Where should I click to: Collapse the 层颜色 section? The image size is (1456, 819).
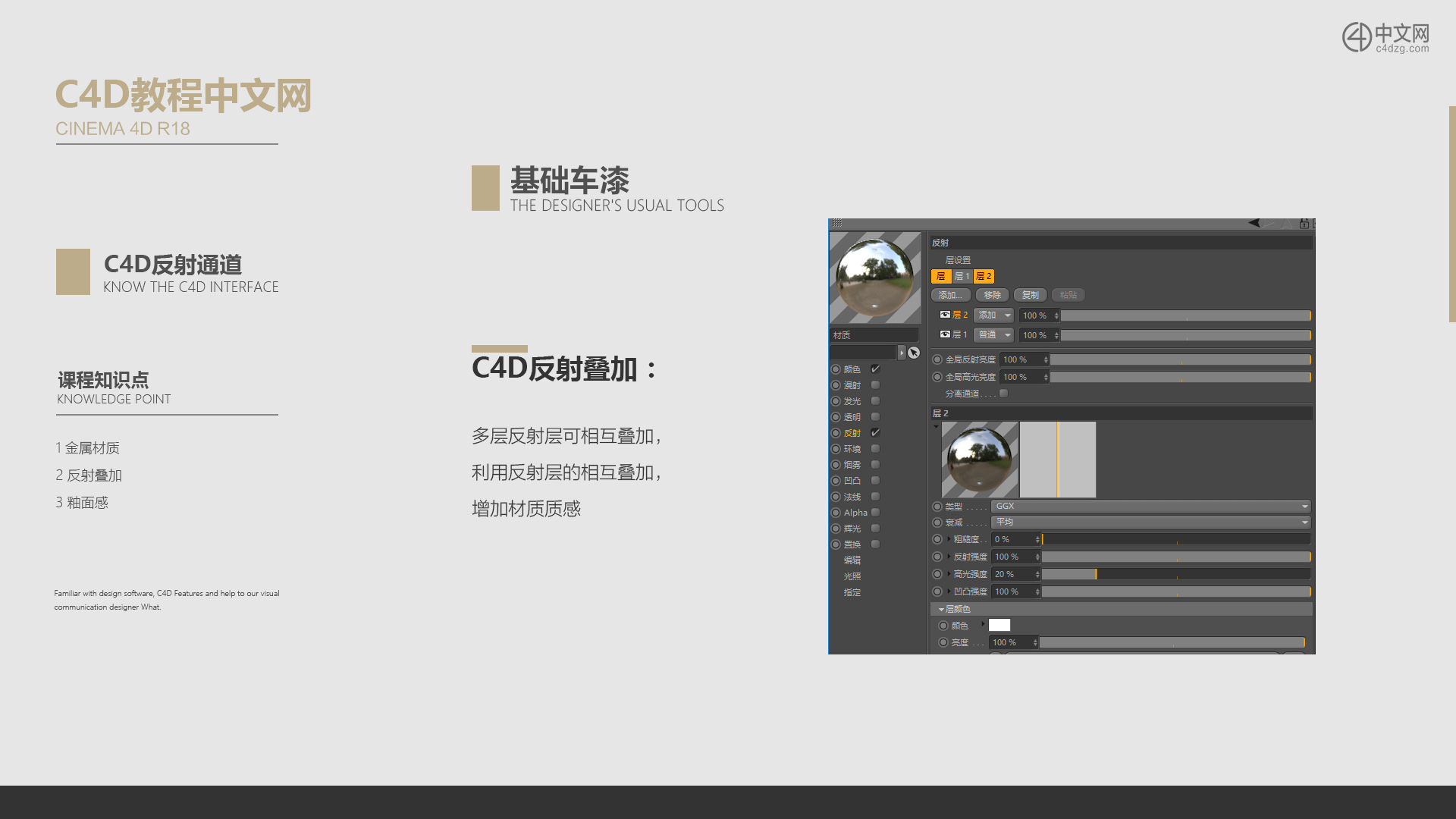(x=941, y=610)
